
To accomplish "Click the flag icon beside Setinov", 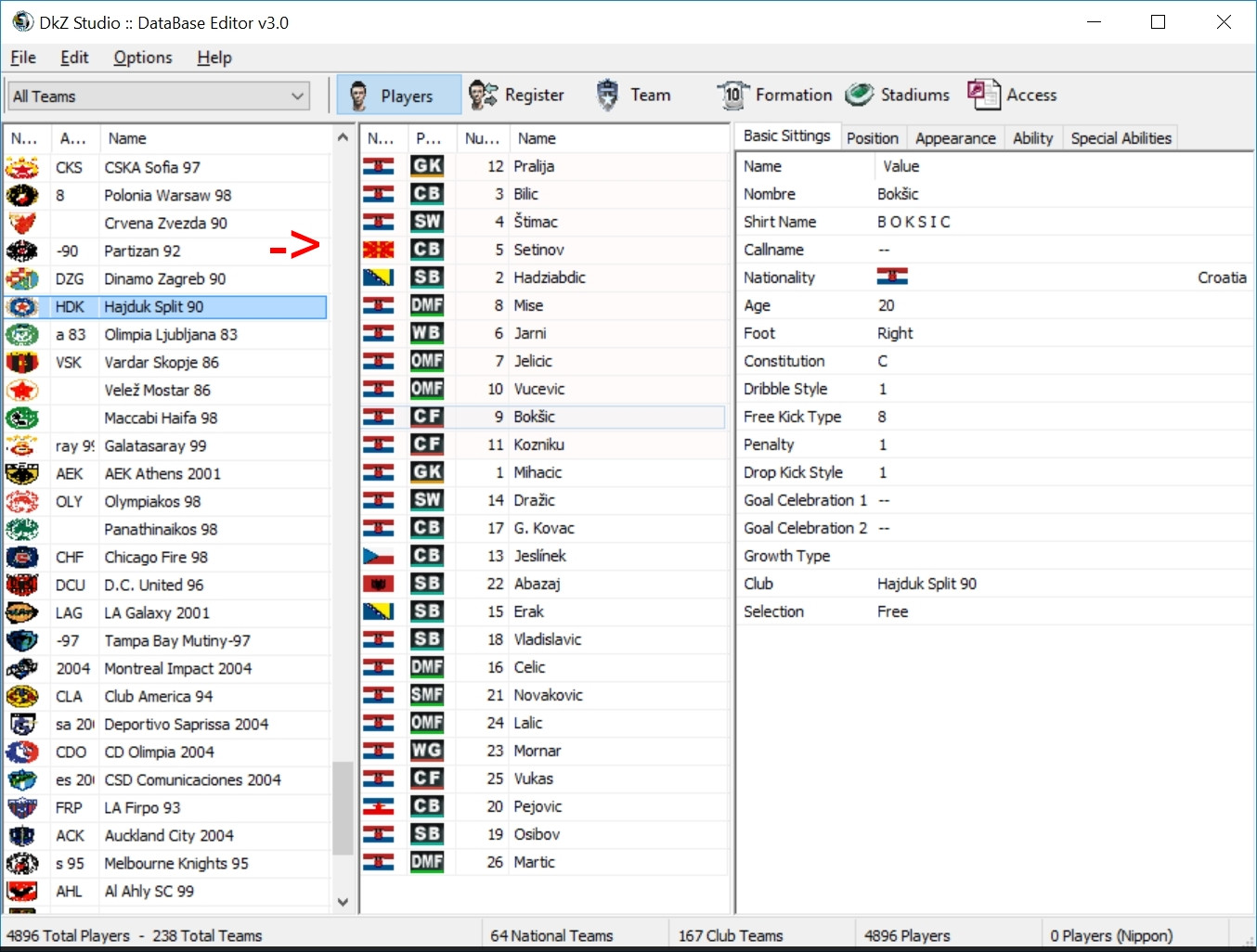I will point(379,250).
